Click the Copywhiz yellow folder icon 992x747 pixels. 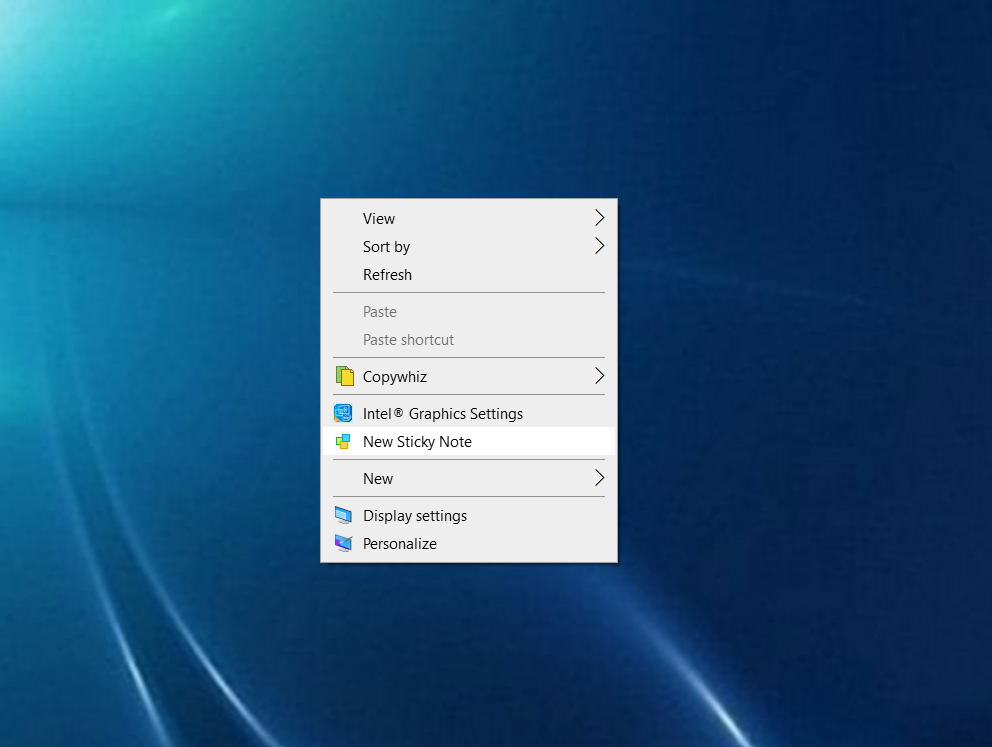(x=344, y=377)
